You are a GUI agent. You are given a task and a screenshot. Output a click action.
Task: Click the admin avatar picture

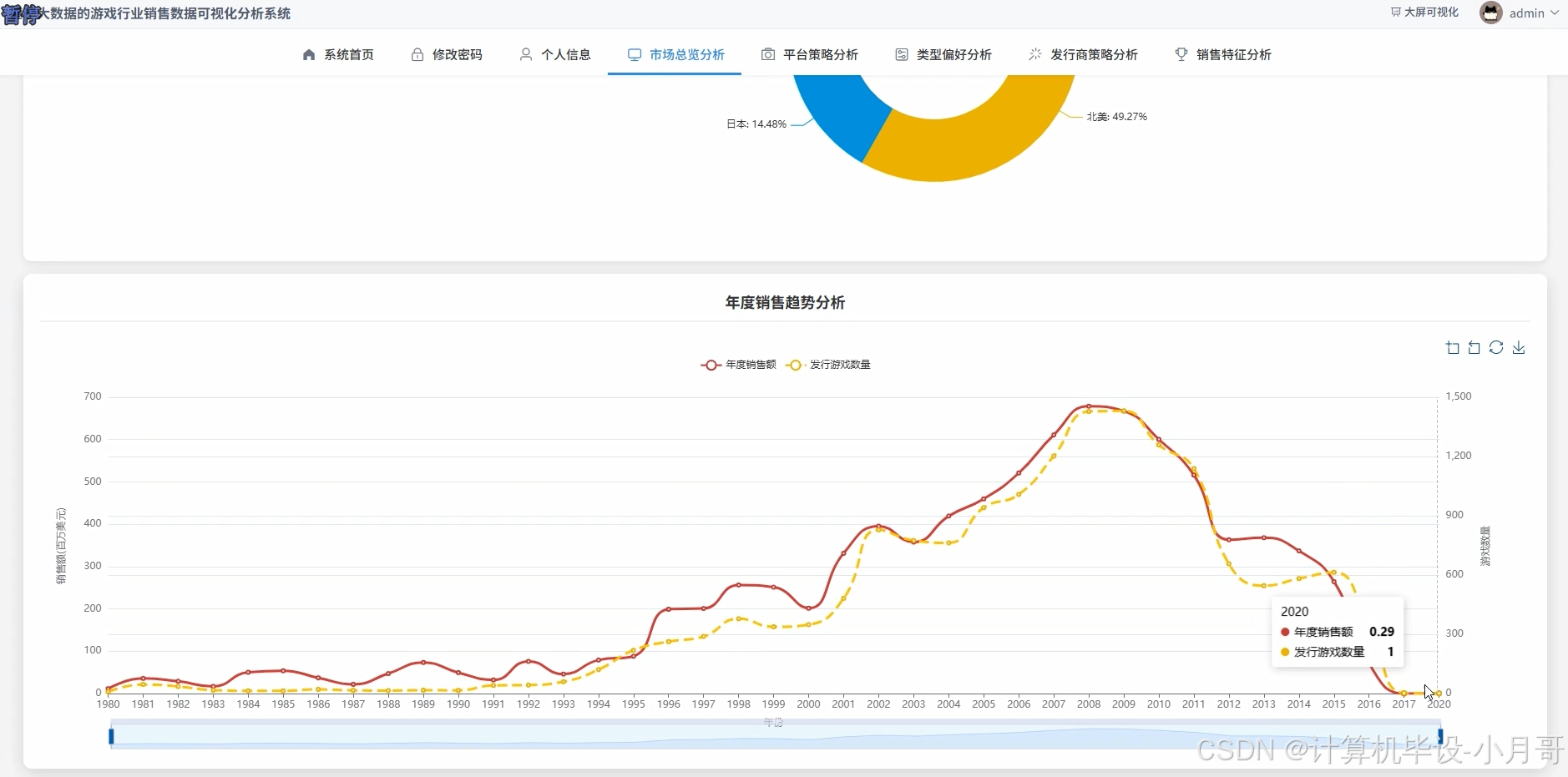1491,13
